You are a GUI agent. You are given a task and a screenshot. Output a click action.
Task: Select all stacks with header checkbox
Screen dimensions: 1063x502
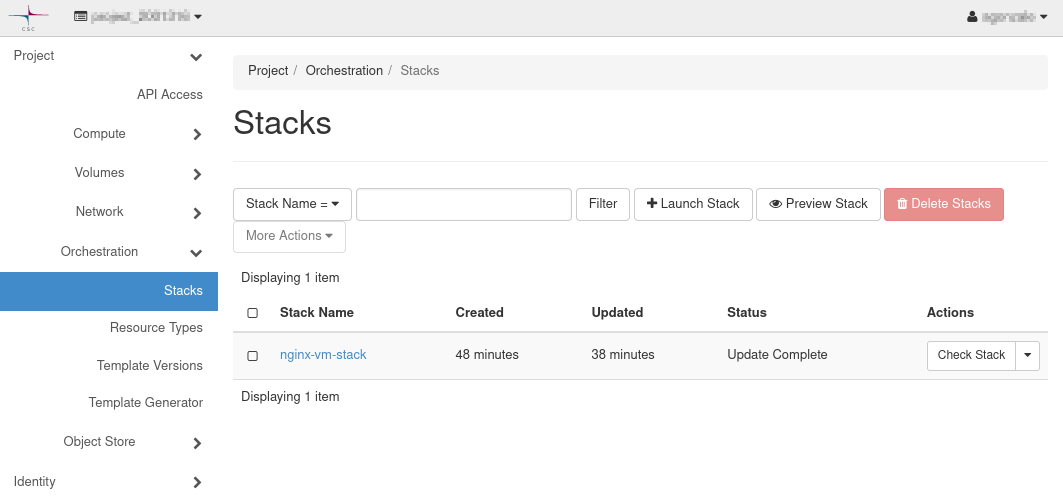[253, 313]
